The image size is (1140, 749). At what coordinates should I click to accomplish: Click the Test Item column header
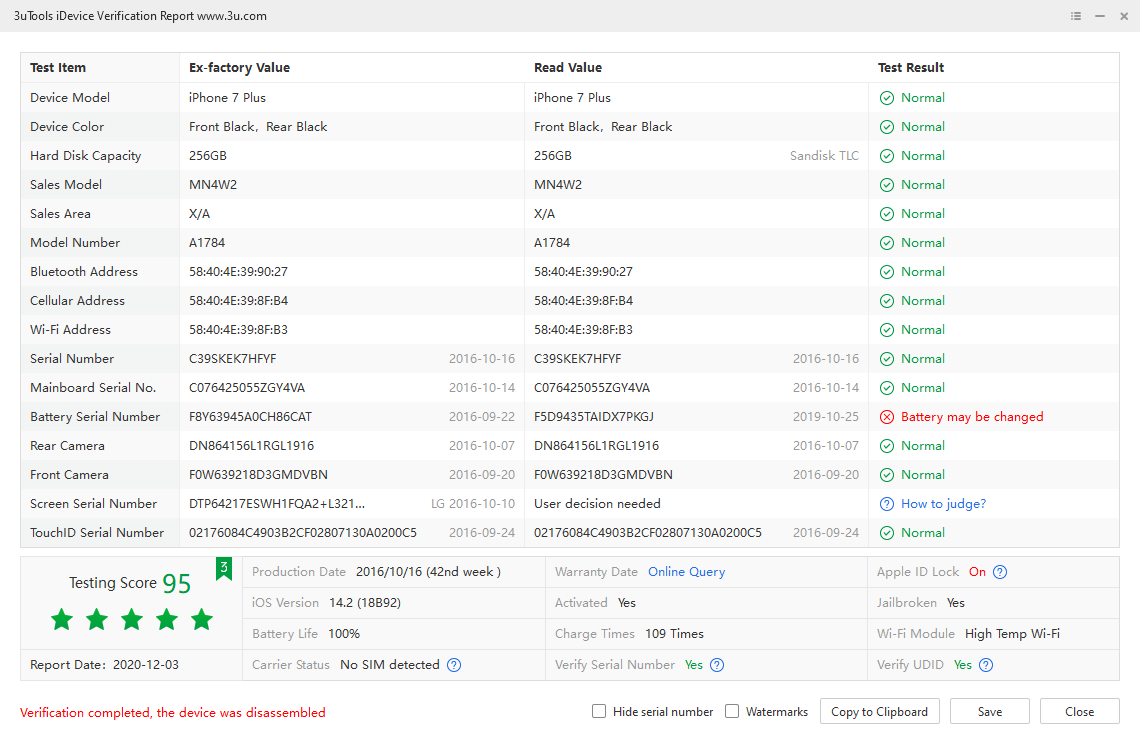tap(58, 68)
